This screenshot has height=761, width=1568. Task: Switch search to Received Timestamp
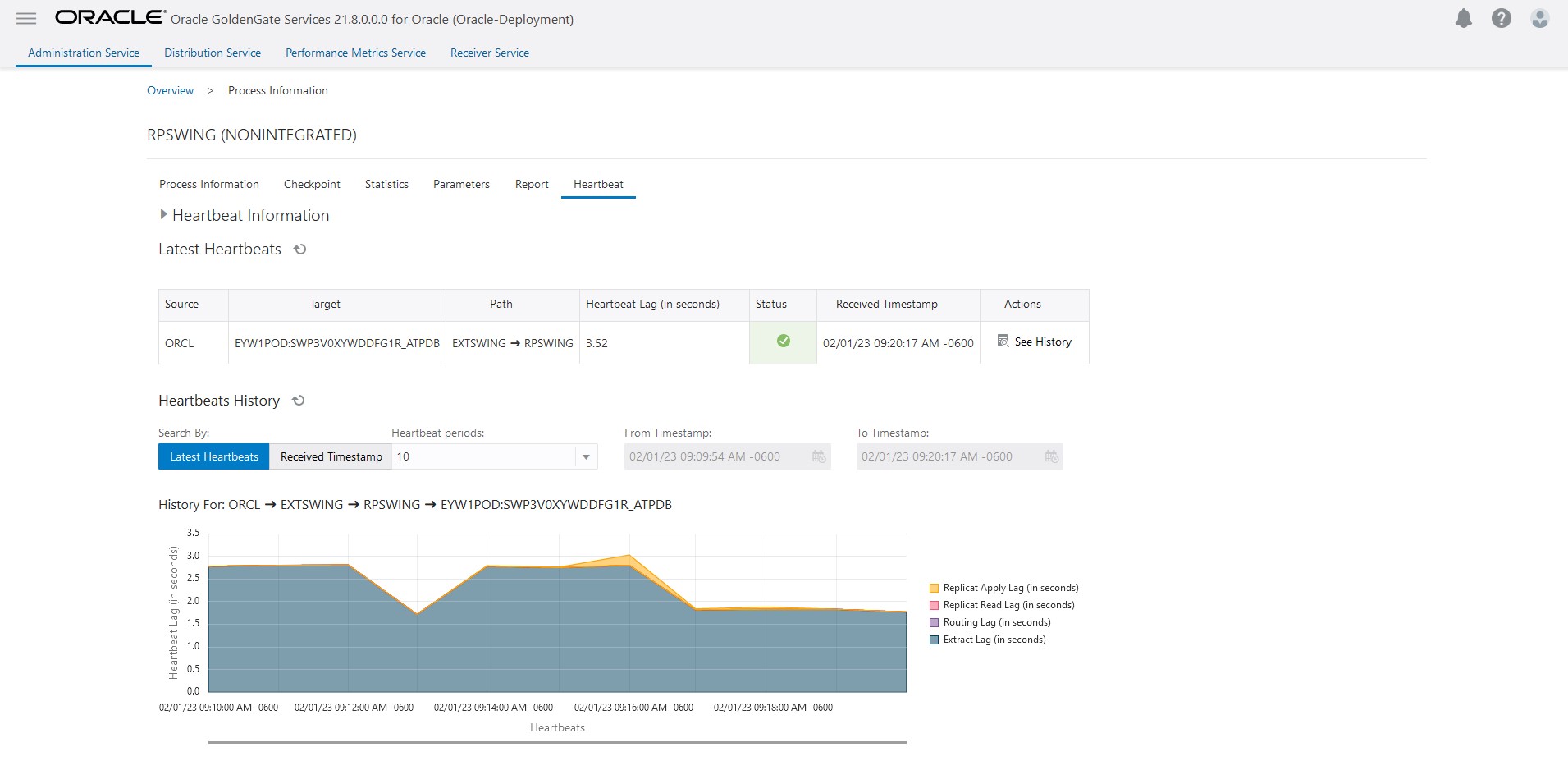[x=331, y=456]
